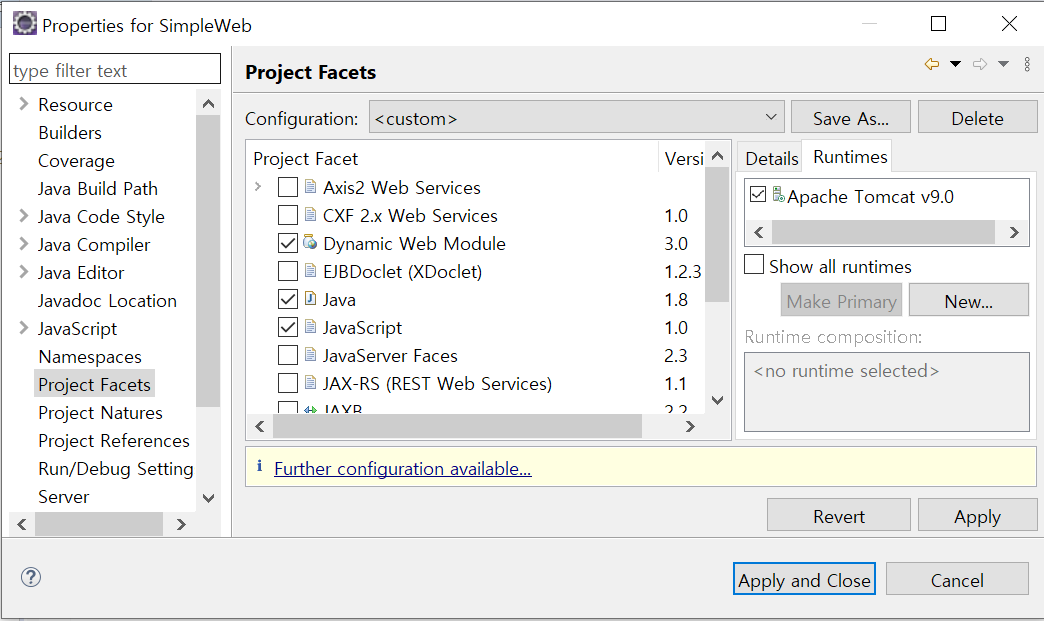Click the help question mark icon

tap(31, 577)
